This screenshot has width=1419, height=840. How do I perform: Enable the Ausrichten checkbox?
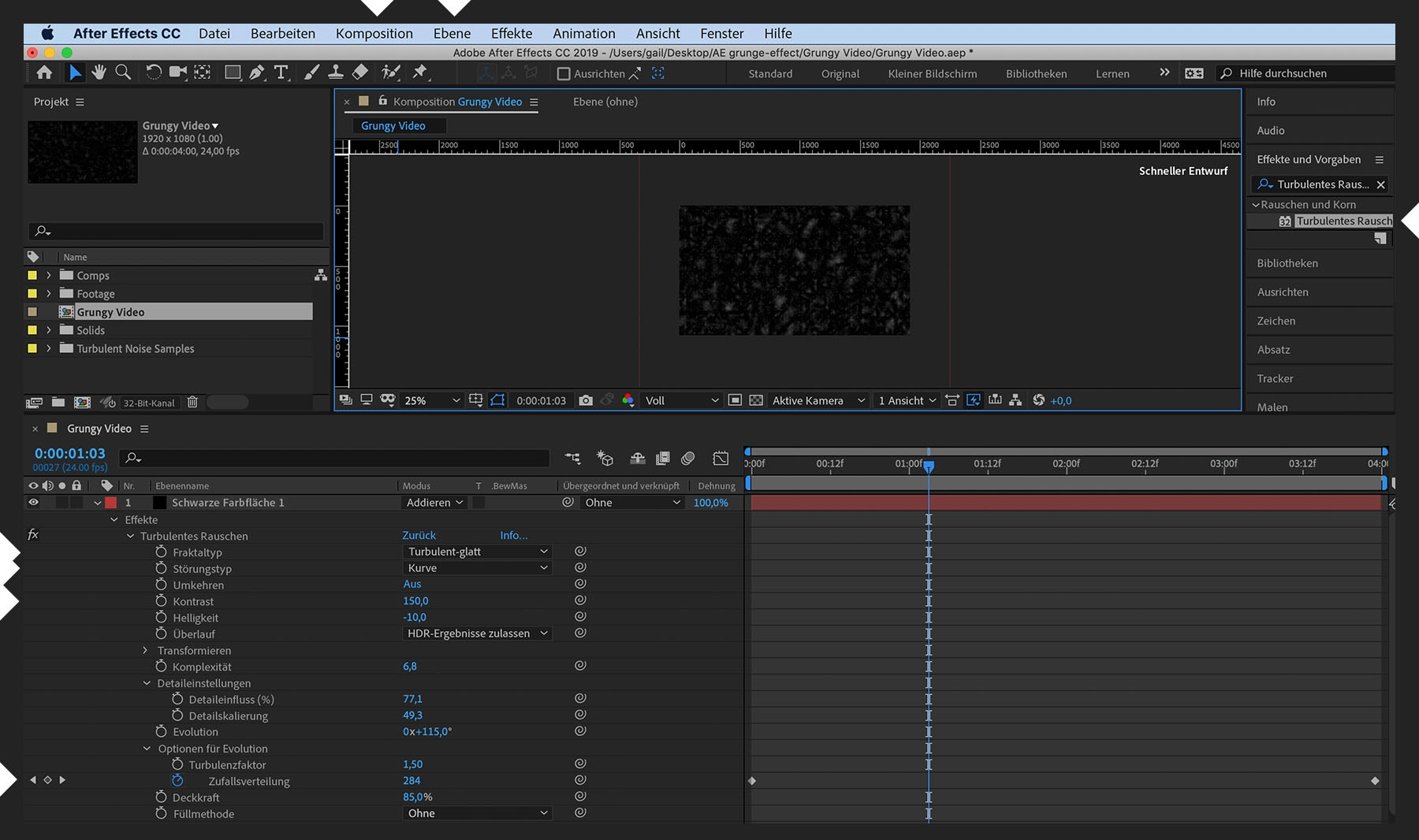point(564,74)
